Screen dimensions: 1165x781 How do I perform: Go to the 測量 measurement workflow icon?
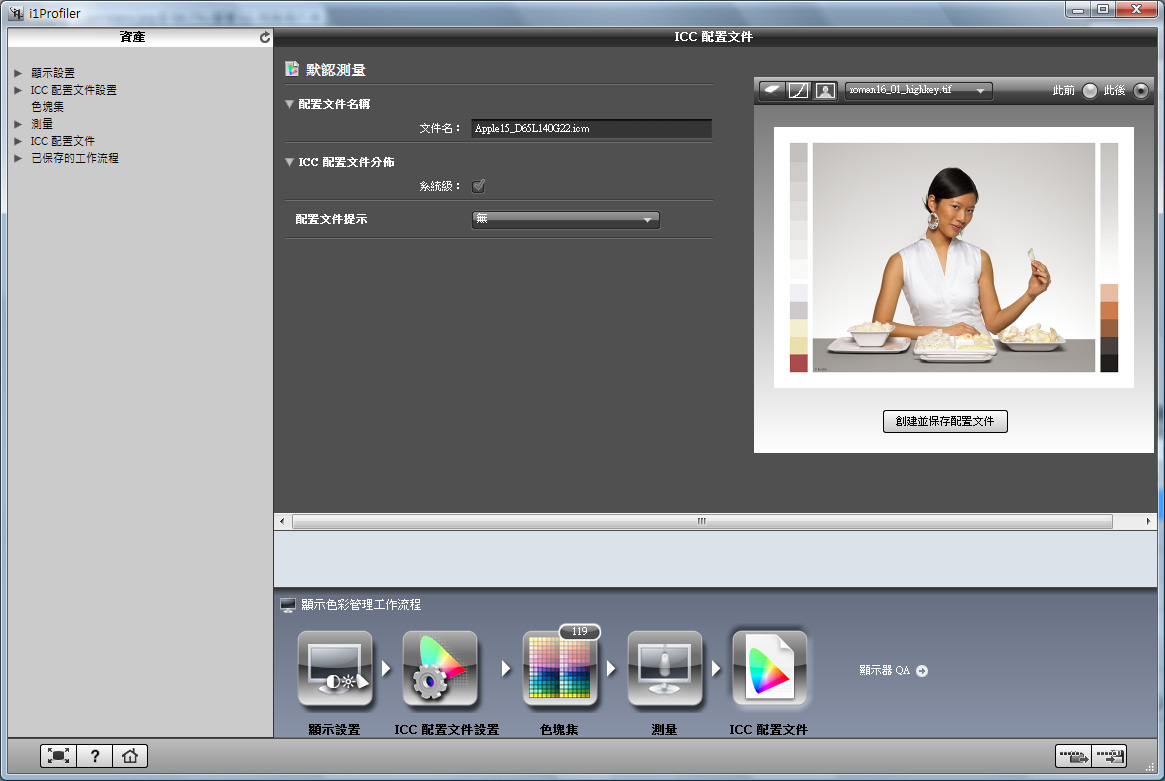664,668
